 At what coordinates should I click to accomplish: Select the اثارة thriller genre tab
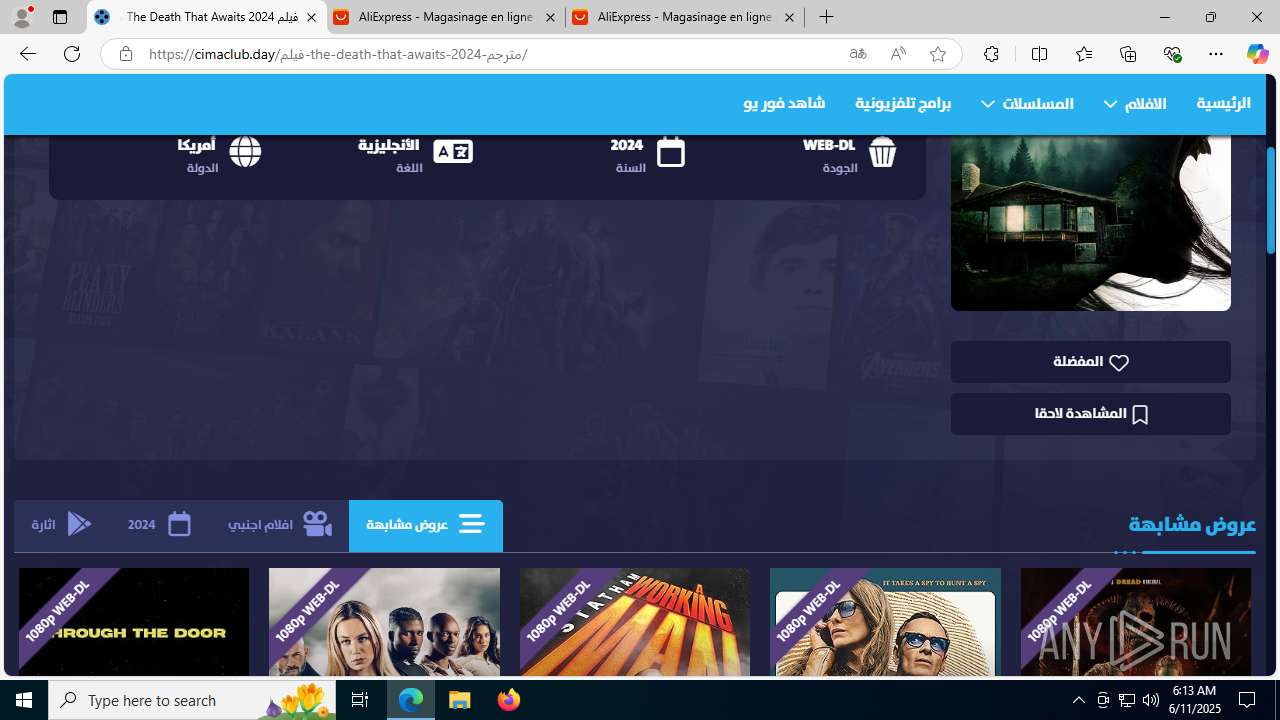(x=61, y=525)
